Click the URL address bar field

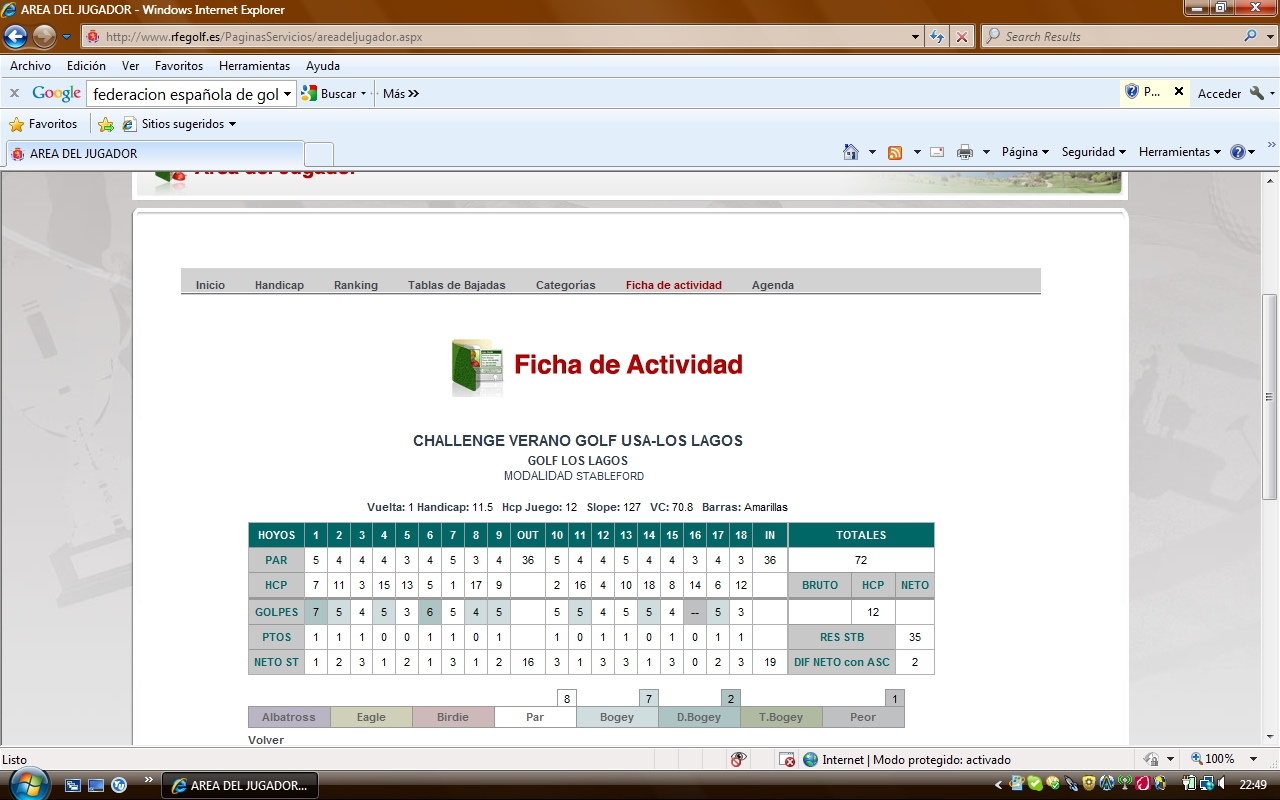(x=504, y=37)
